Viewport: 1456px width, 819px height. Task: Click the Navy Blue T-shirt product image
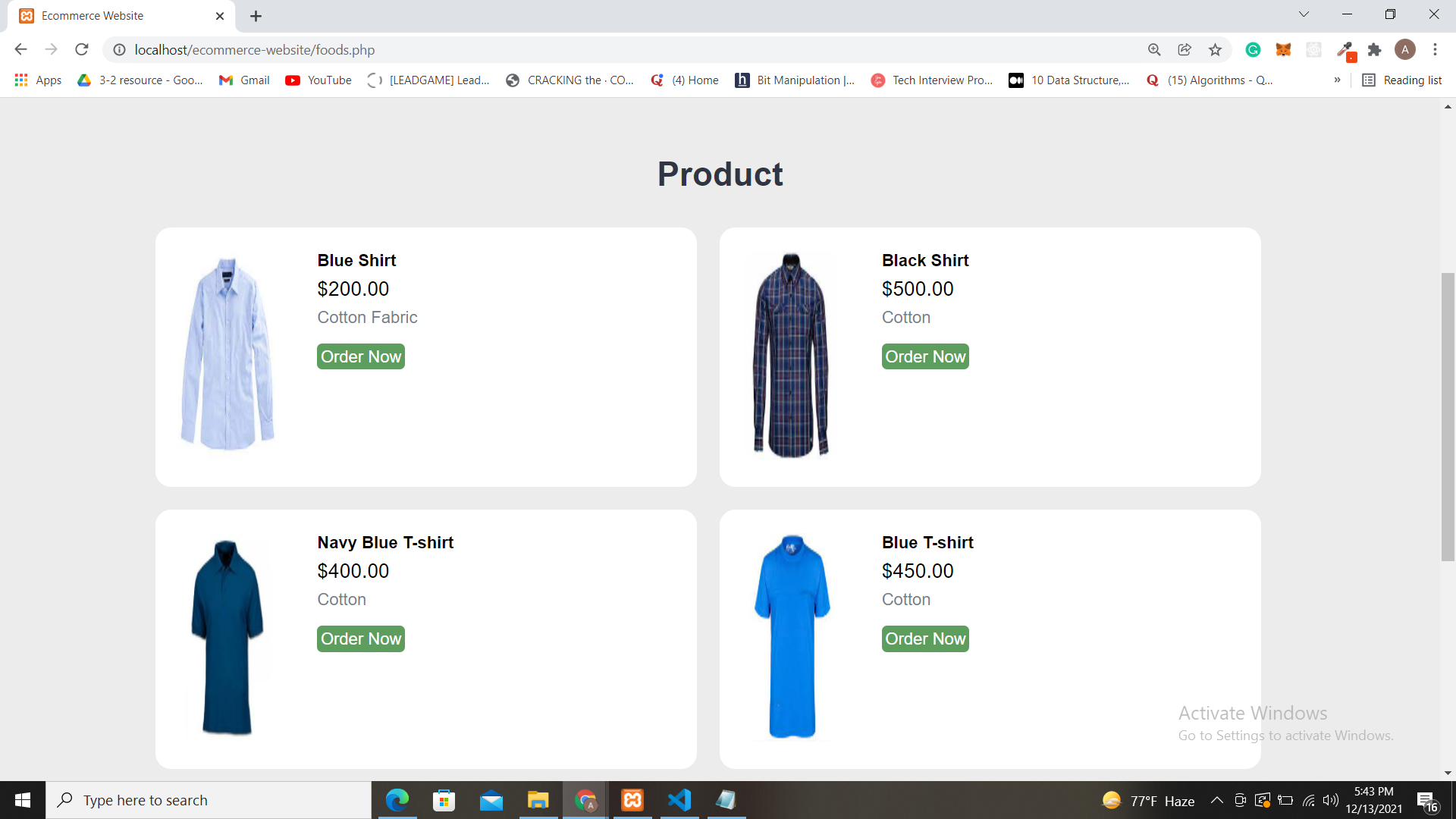coord(227,637)
